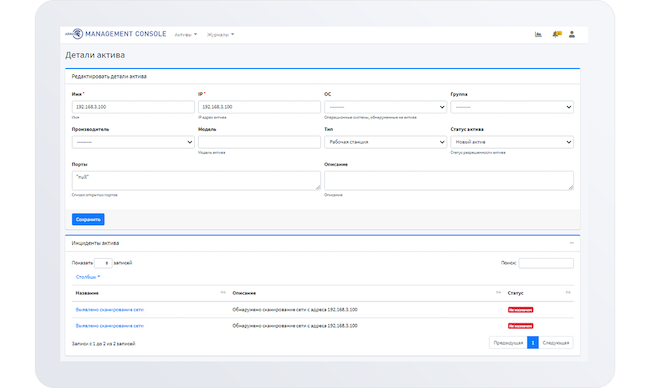Open the Статус актива dropdown
The width and height of the screenshot is (650, 388).
[512, 142]
